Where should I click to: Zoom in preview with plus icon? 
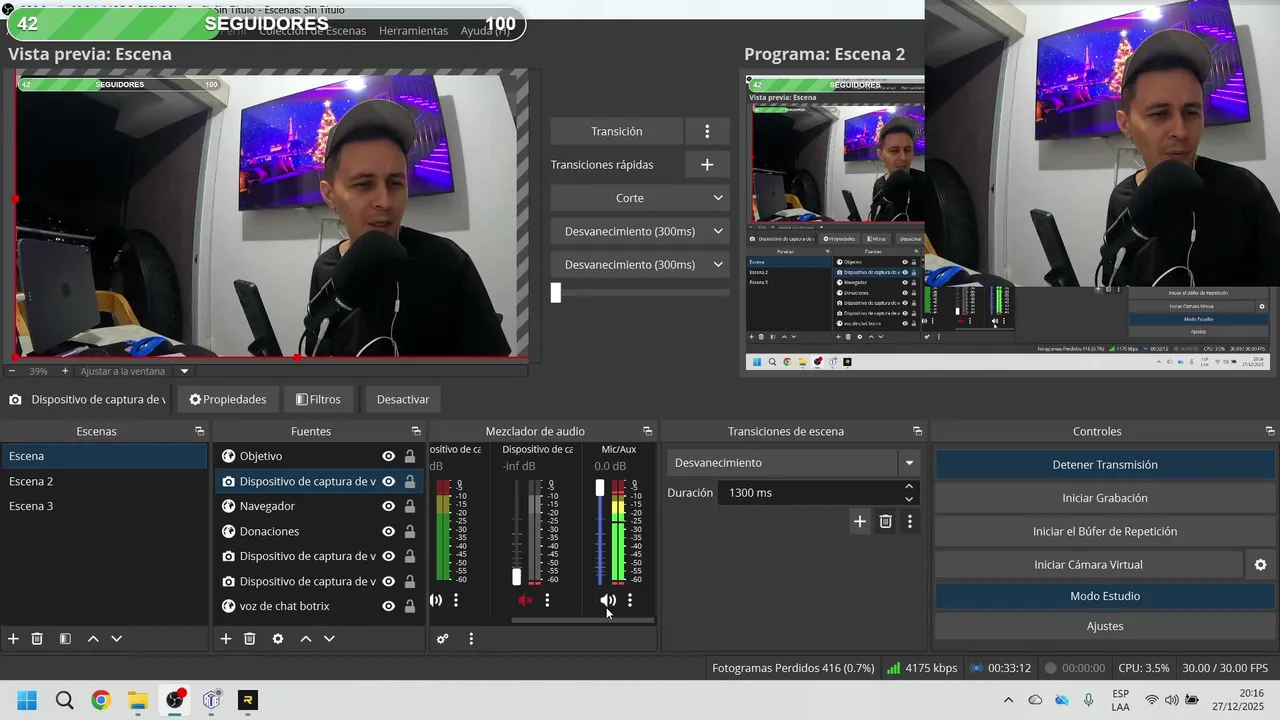coord(65,371)
